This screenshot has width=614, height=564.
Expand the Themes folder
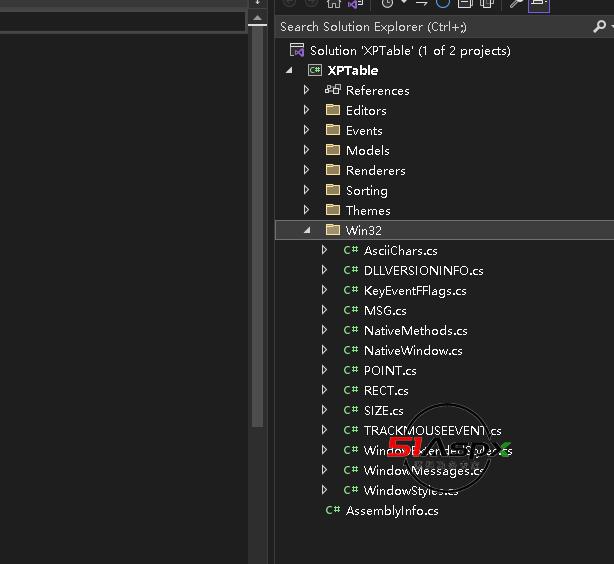click(307, 210)
